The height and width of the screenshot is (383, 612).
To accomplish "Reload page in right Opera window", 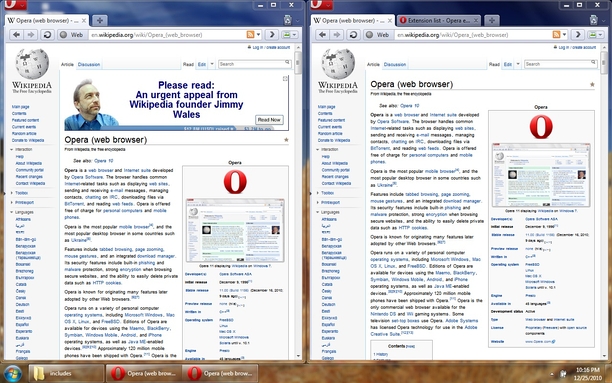I will tap(353, 35).
